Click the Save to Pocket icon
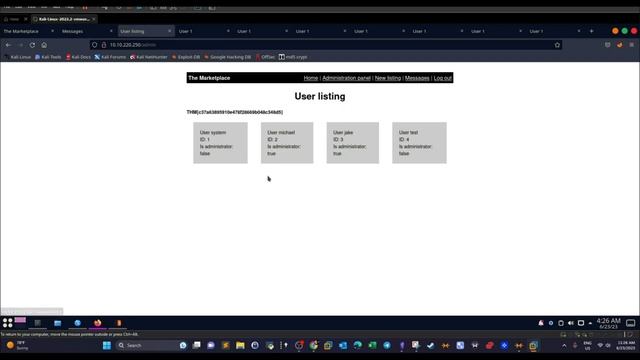Image resolution: width=640 pixels, height=360 pixels. click(608, 45)
